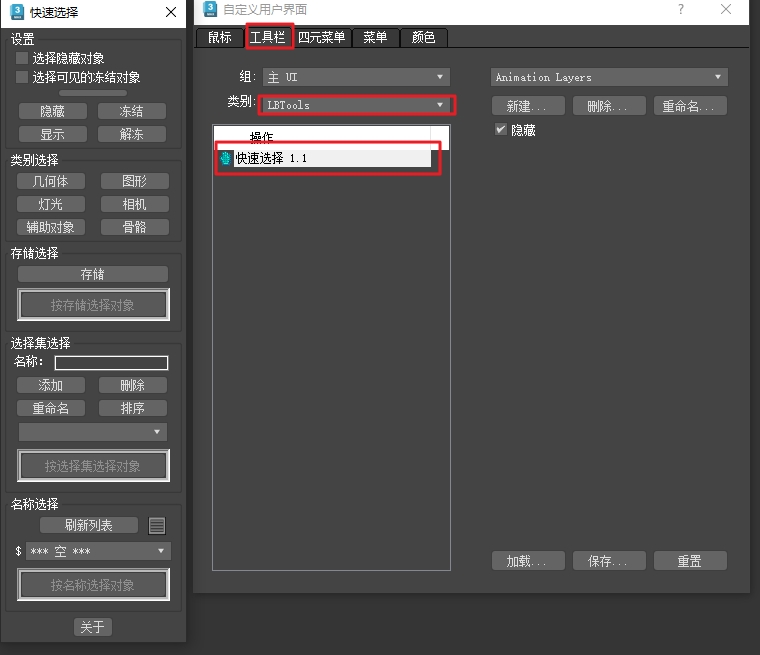Expand the Animation Layers dropdown

click(x=609, y=77)
